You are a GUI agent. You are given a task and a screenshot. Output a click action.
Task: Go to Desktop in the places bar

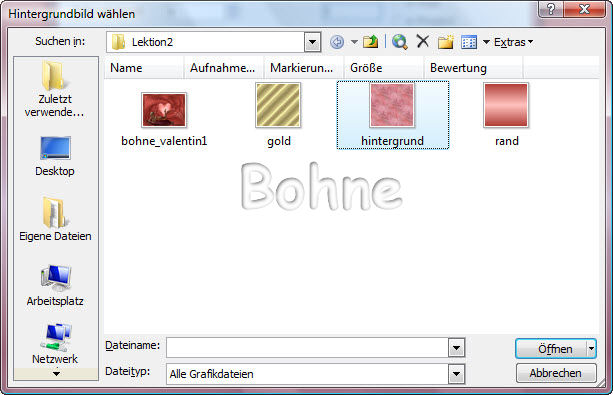55,156
